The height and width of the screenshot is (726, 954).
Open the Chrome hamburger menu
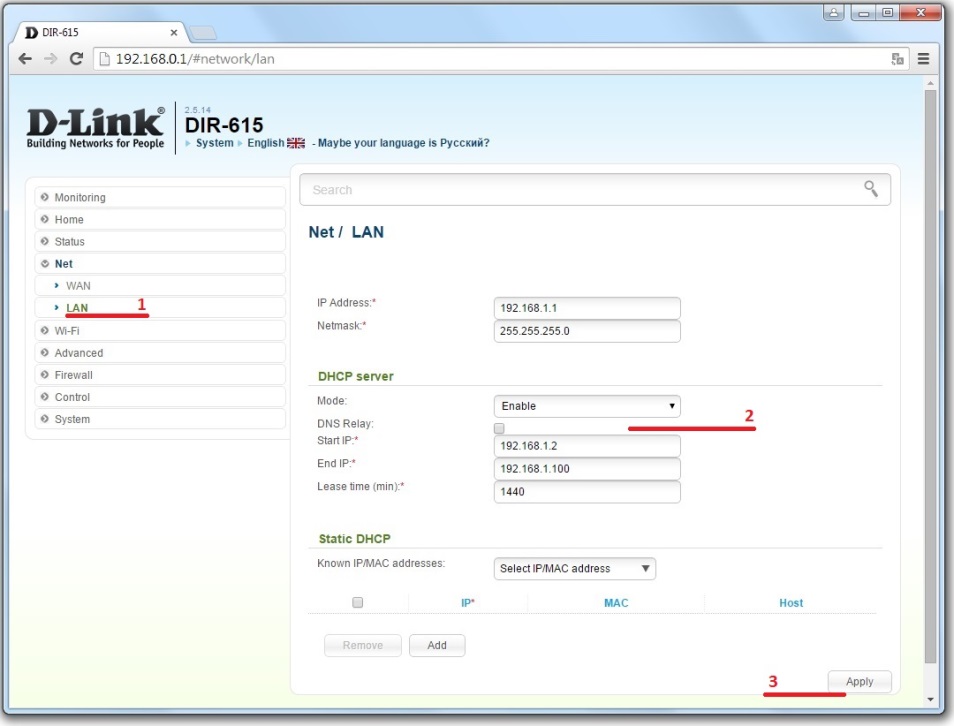[923, 58]
